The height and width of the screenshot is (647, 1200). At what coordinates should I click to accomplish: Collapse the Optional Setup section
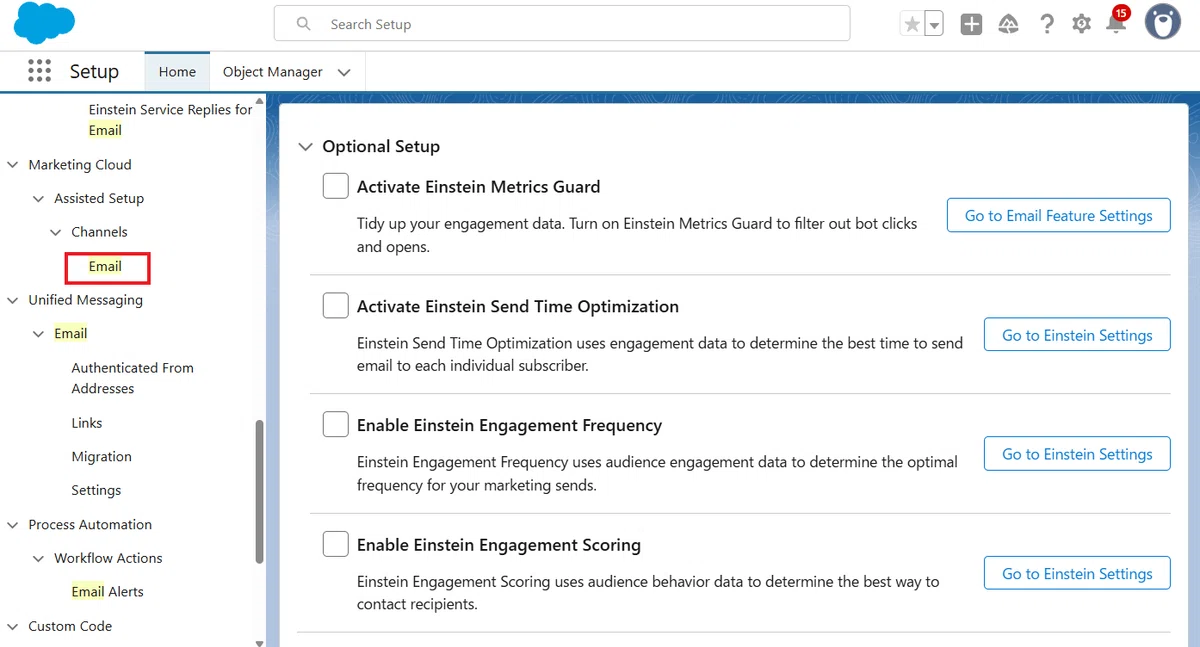tap(305, 147)
